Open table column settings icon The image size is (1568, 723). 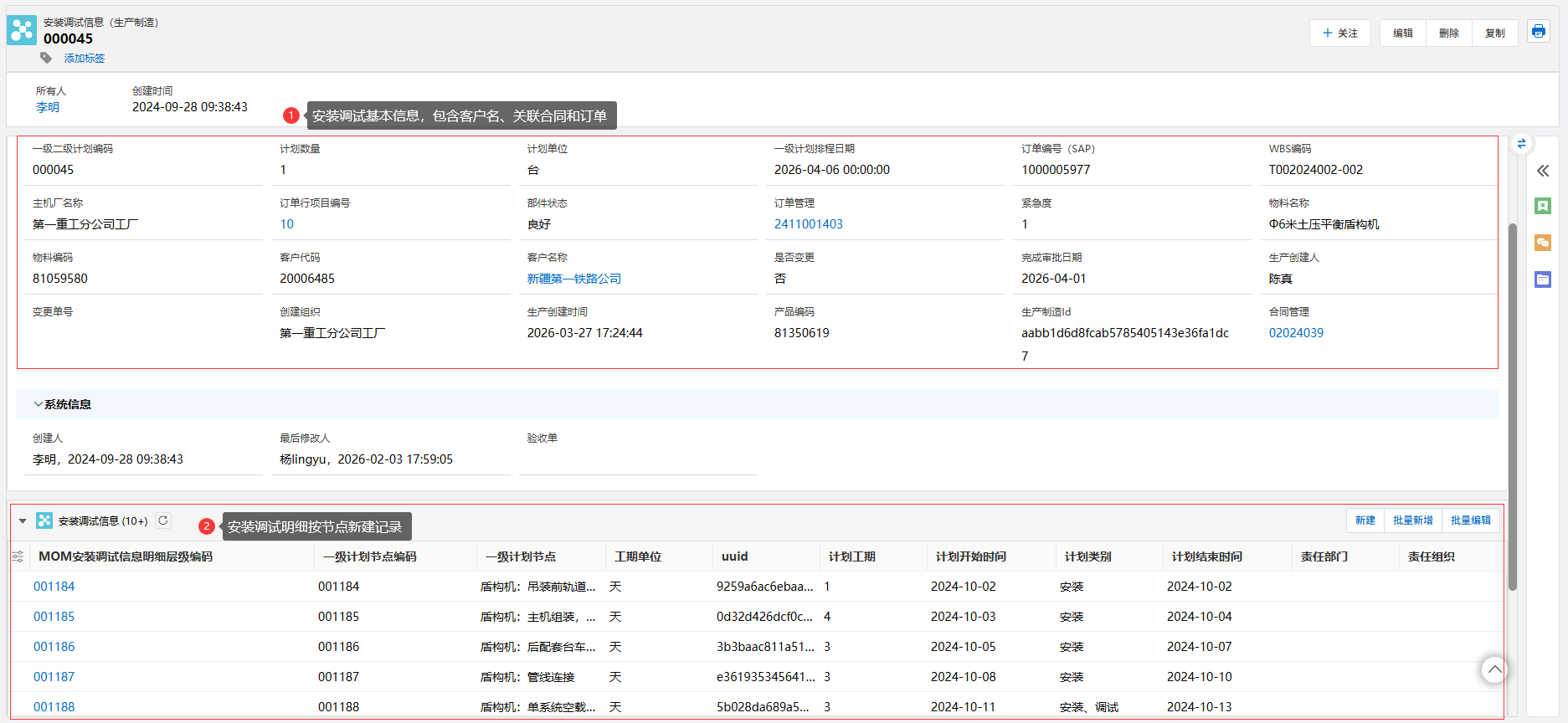18,556
